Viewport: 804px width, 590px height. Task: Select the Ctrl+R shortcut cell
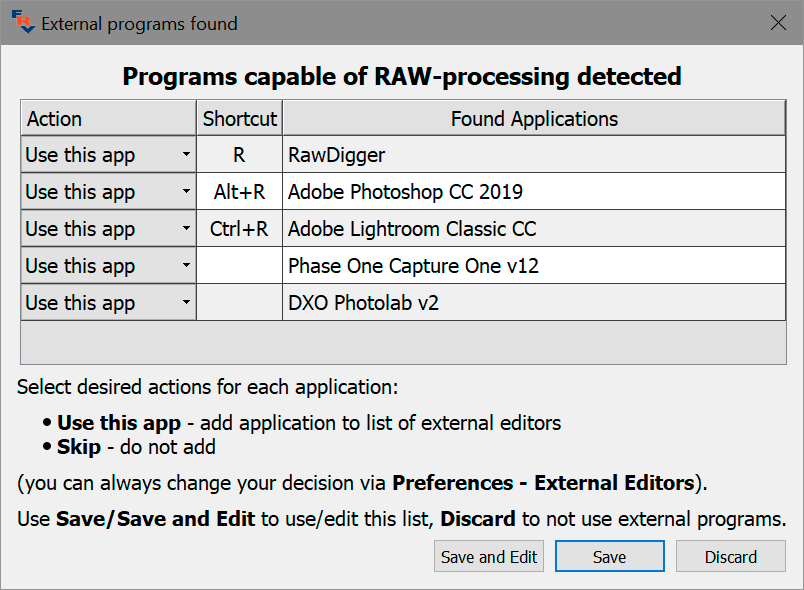click(239, 229)
